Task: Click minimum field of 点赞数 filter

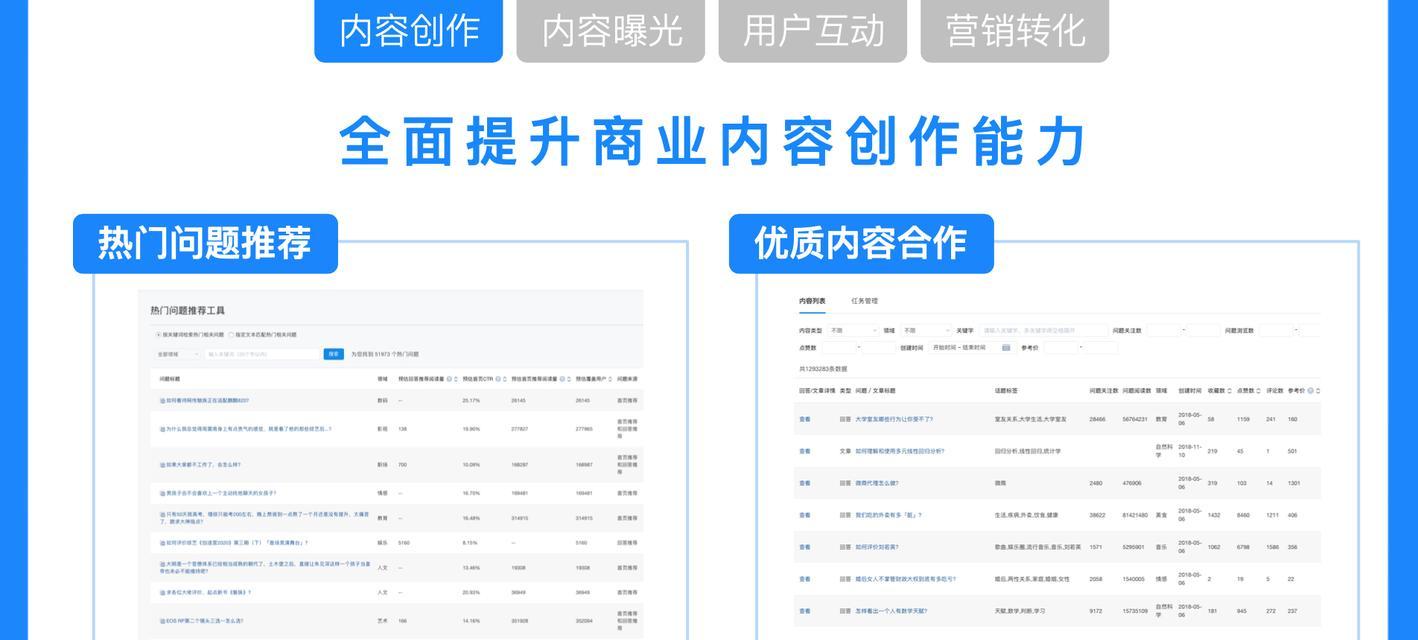Action: click(838, 348)
